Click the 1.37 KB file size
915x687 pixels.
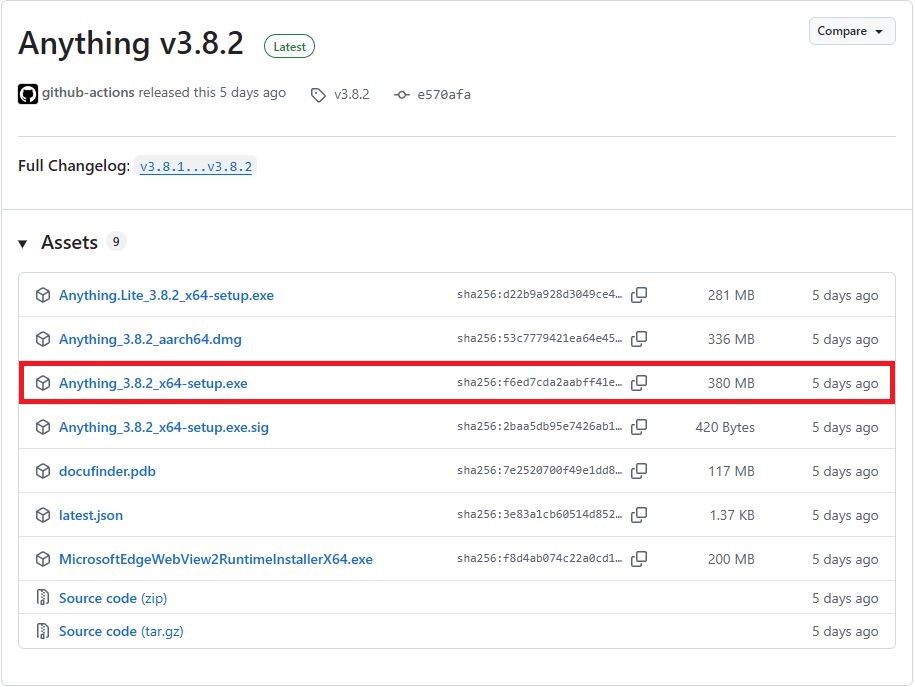pyautogui.click(x=732, y=515)
